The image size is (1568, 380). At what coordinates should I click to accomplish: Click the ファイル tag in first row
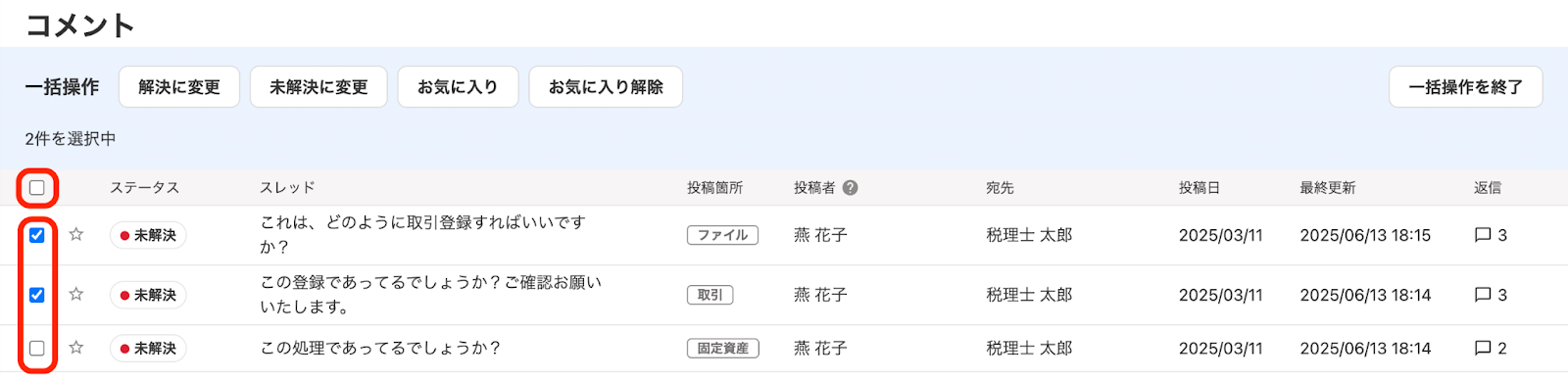point(722,235)
